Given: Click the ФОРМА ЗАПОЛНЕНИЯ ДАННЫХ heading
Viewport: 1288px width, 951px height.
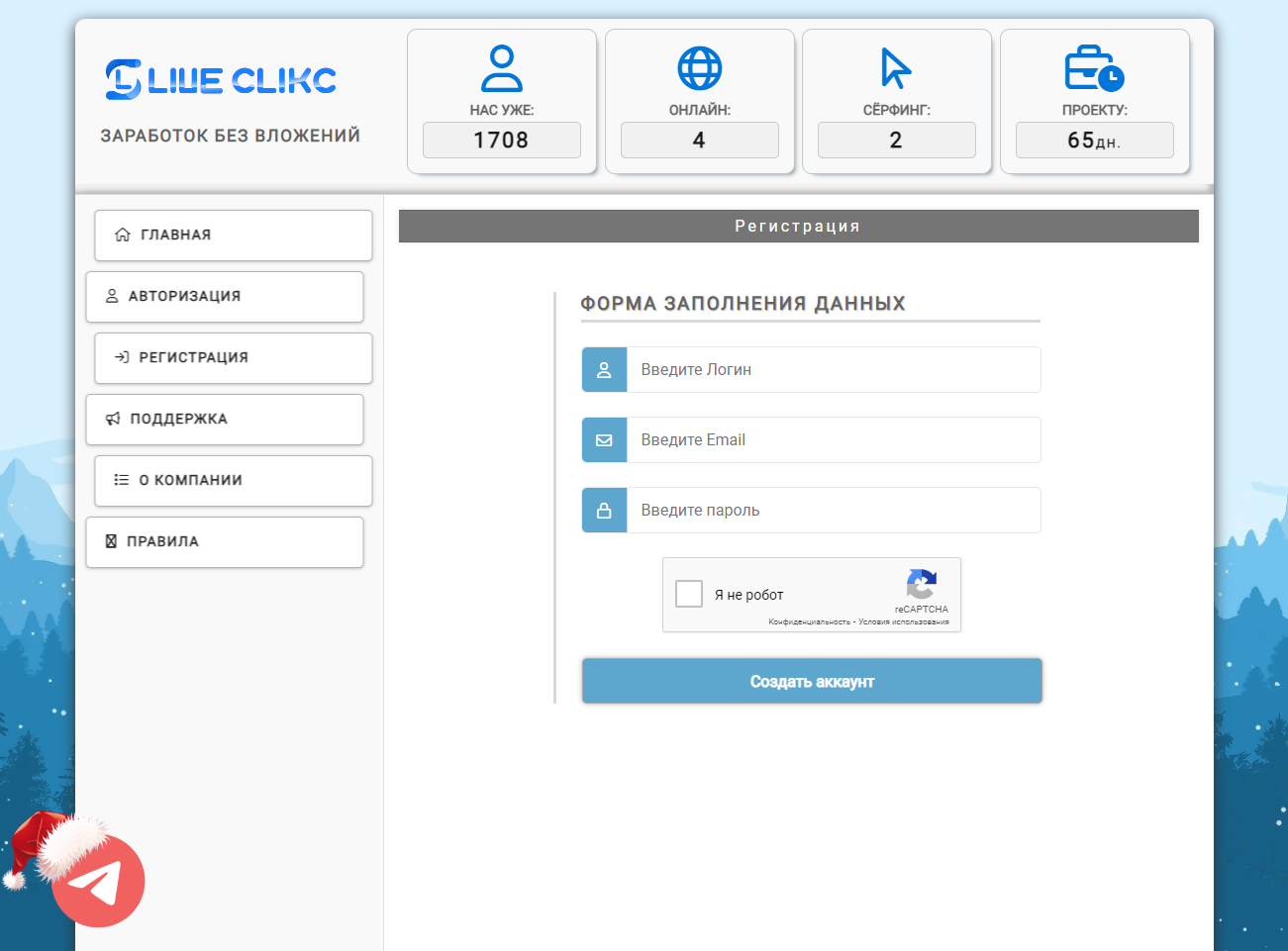Looking at the screenshot, I should click(x=743, y=304).
